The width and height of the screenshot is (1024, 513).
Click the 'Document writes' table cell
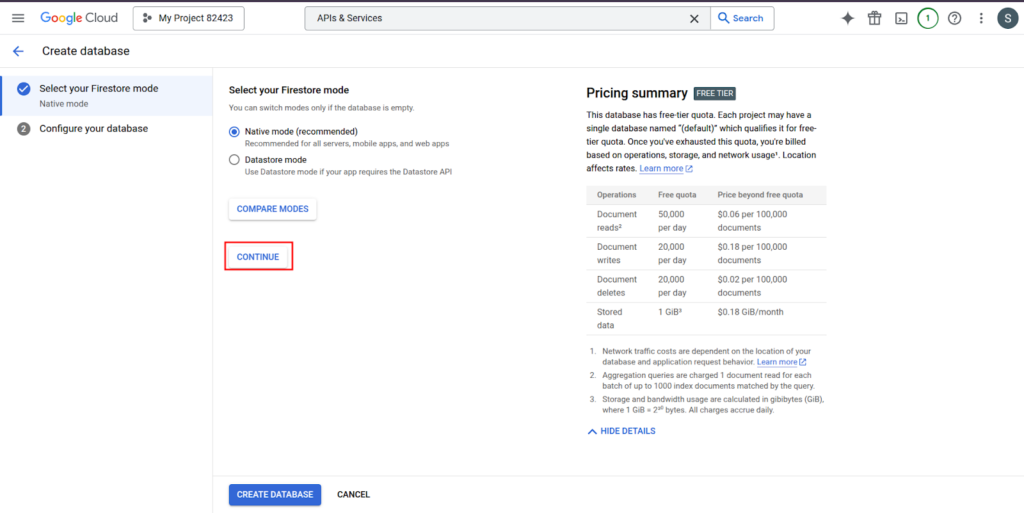coord(616,253)
